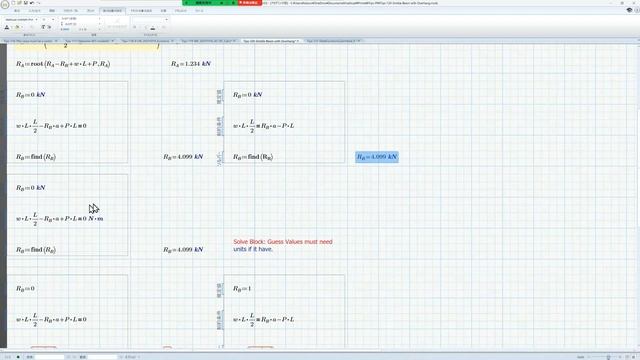Image resolution: width=640 pixels, height=360 pixels.
Task: Select the RA=1.234 kN result
Action: pyautogui.click(x=191, y=64)
